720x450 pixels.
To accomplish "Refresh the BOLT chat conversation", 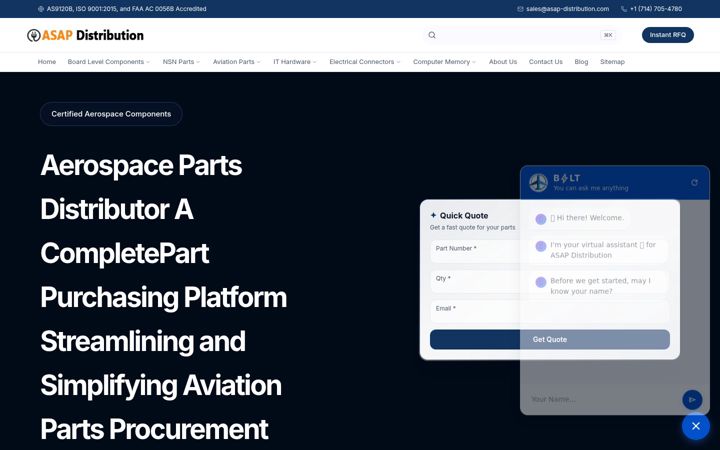I will 694,183.
